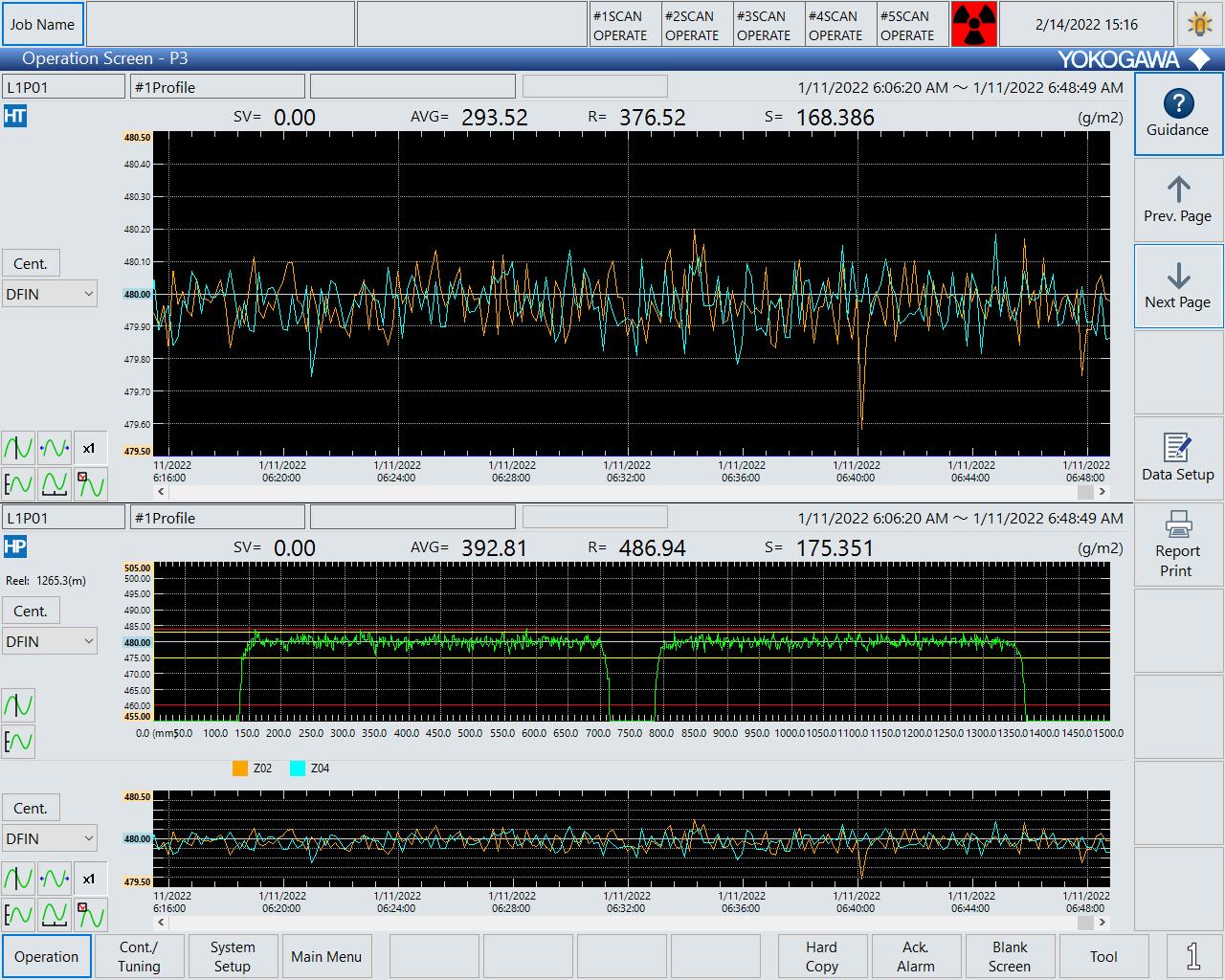Switch to Cont./Tuning screen
Screen dimensions: 1225x980
tap(139, 956)
